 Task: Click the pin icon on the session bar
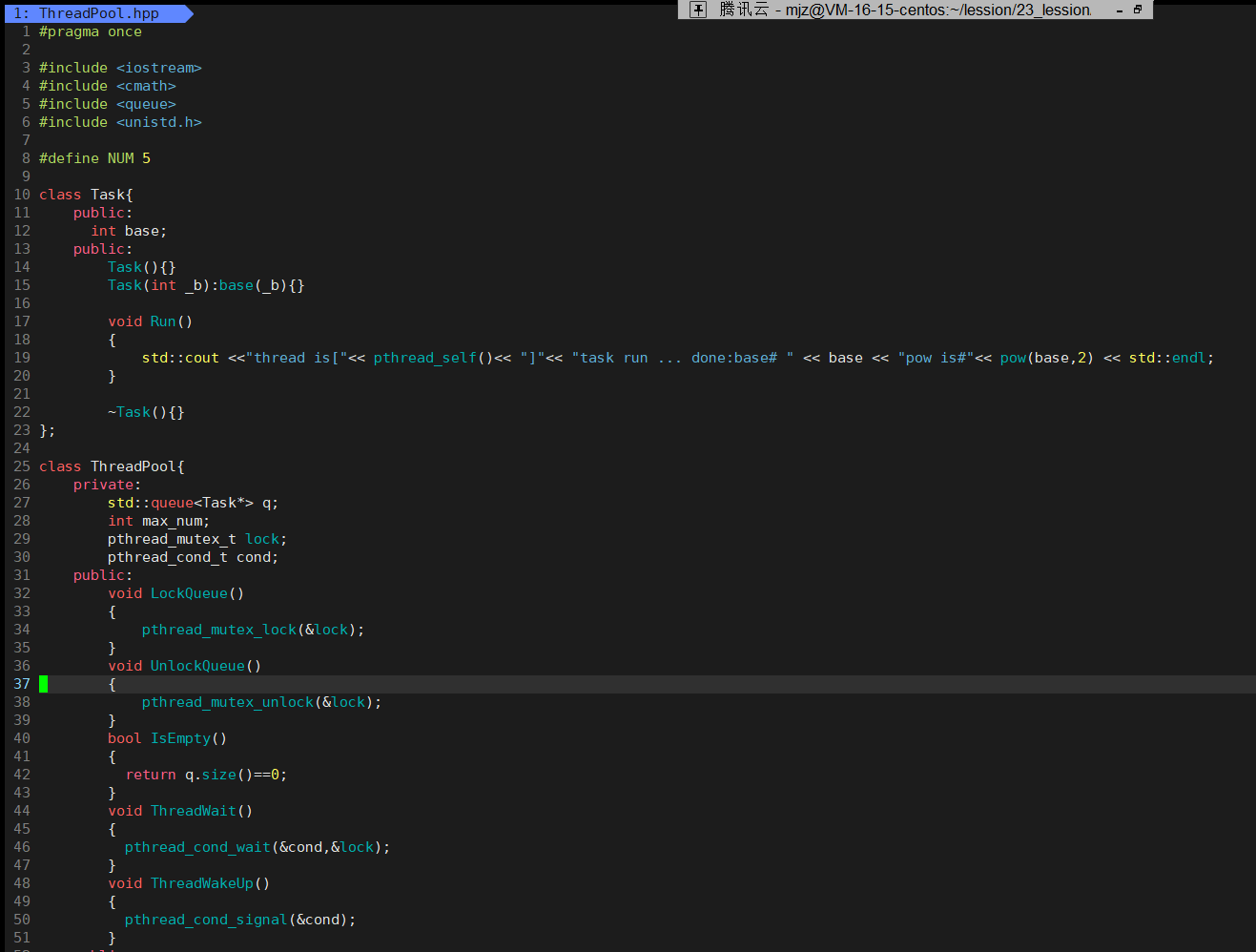[x=698, y=10]
